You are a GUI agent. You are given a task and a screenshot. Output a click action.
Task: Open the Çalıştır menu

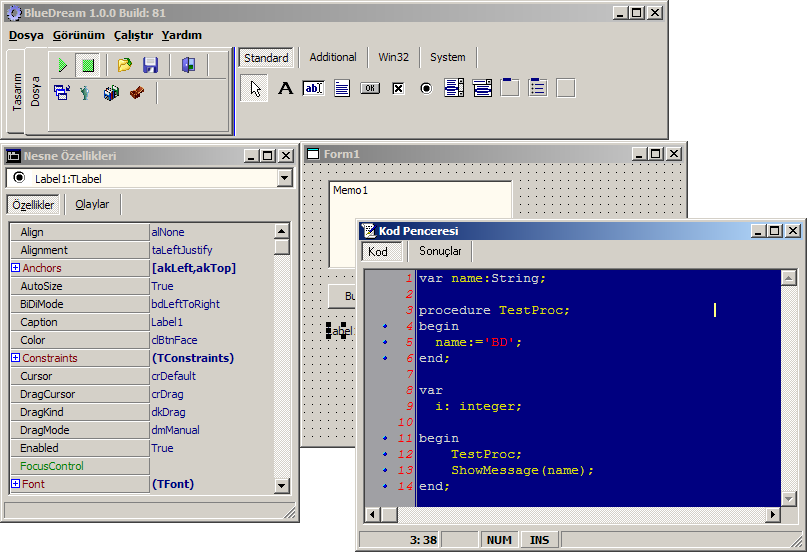[x=133, y=35]
